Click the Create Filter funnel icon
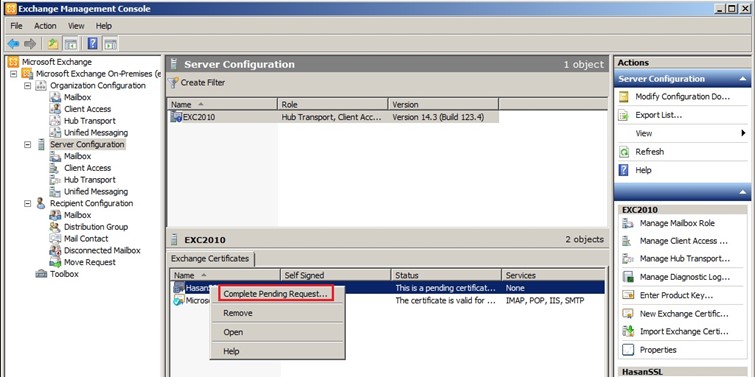Image resolution: width=755 pixels, height=377 pixels. 174,83
